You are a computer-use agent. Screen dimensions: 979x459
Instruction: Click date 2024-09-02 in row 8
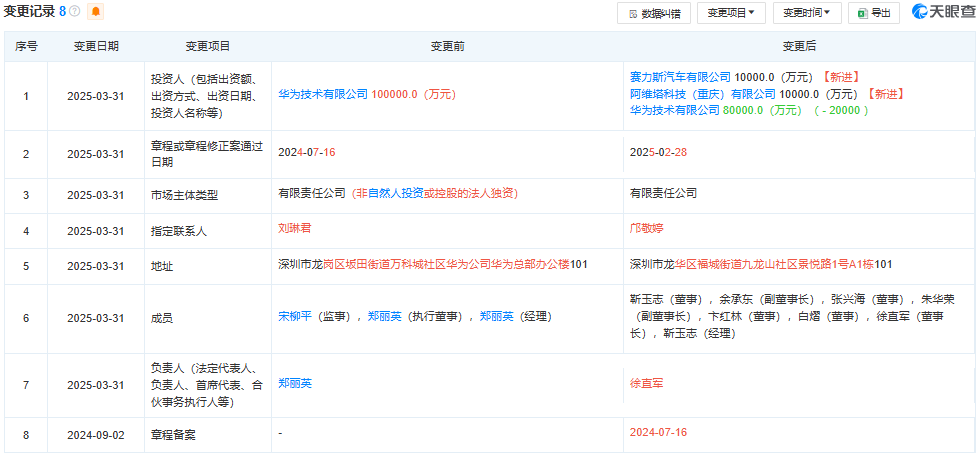click(96, 435)
